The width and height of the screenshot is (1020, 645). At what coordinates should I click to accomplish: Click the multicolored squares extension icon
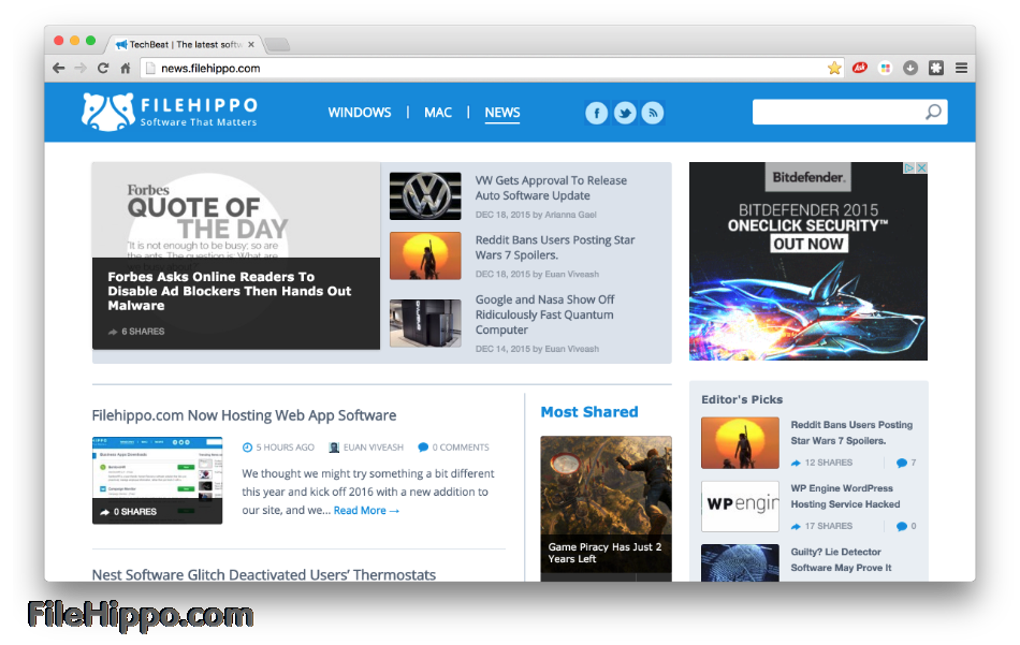(885, 68)
